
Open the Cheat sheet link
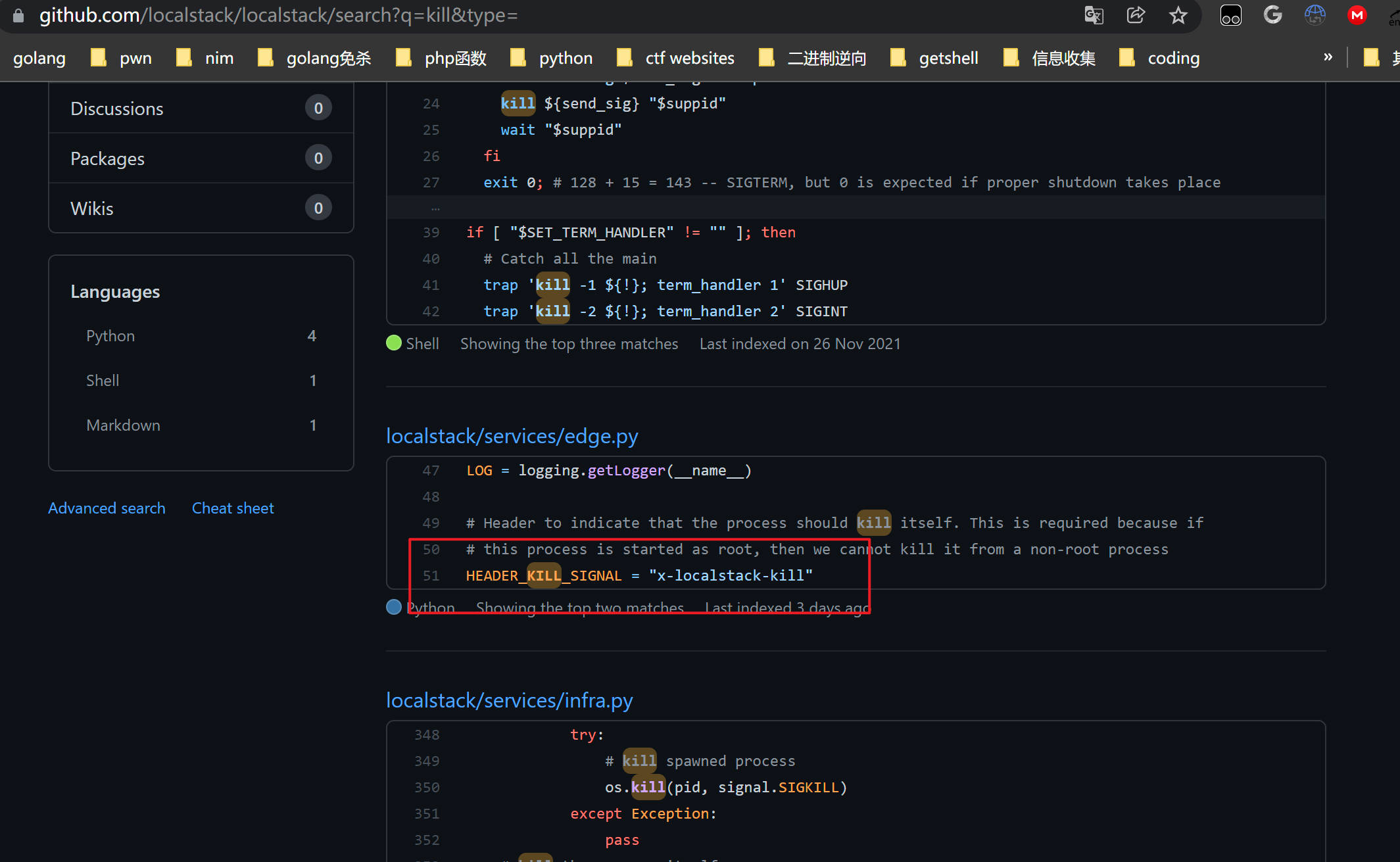(x=233, y=508)
